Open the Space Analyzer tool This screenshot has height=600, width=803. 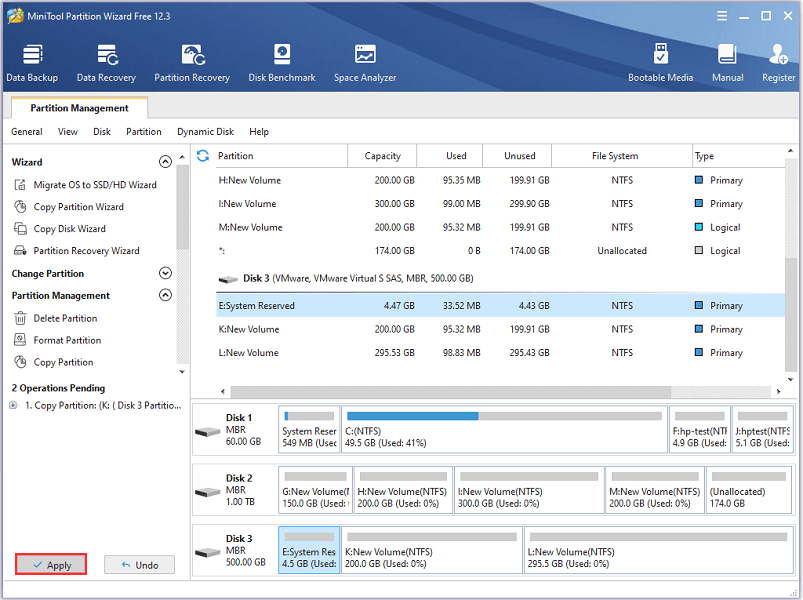[x=365, y=63]
